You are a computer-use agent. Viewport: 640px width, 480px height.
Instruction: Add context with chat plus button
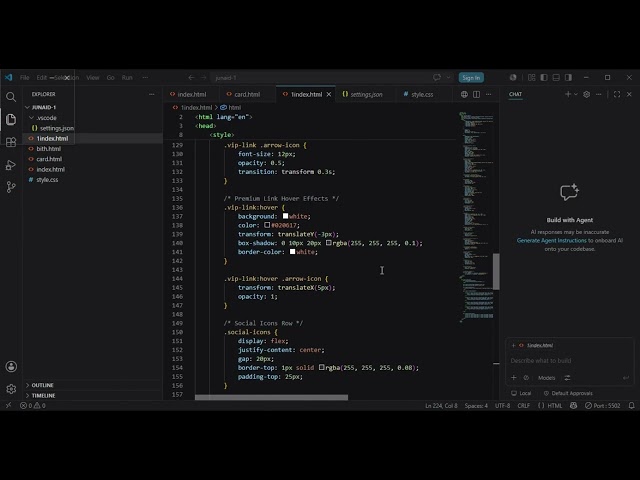coord(513,378)
